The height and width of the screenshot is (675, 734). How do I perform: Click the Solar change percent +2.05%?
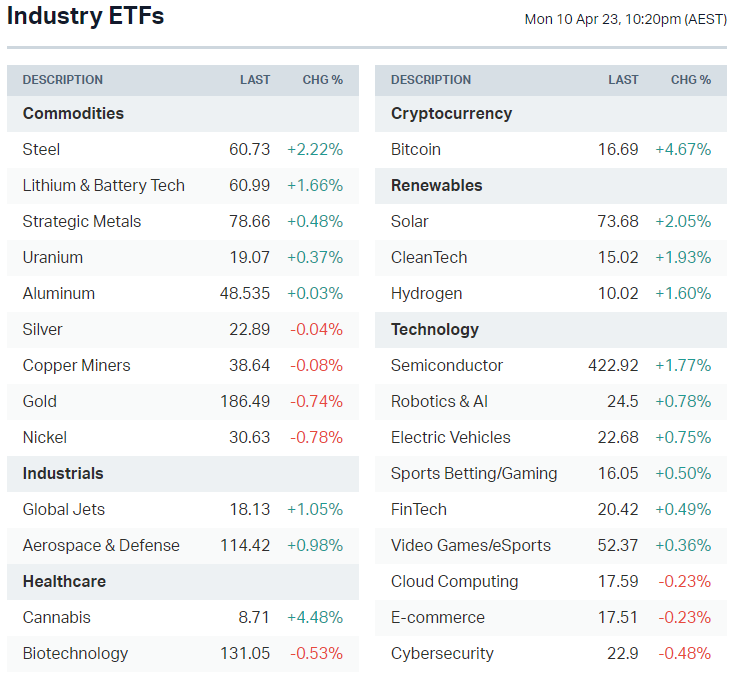tap(683, 221)
